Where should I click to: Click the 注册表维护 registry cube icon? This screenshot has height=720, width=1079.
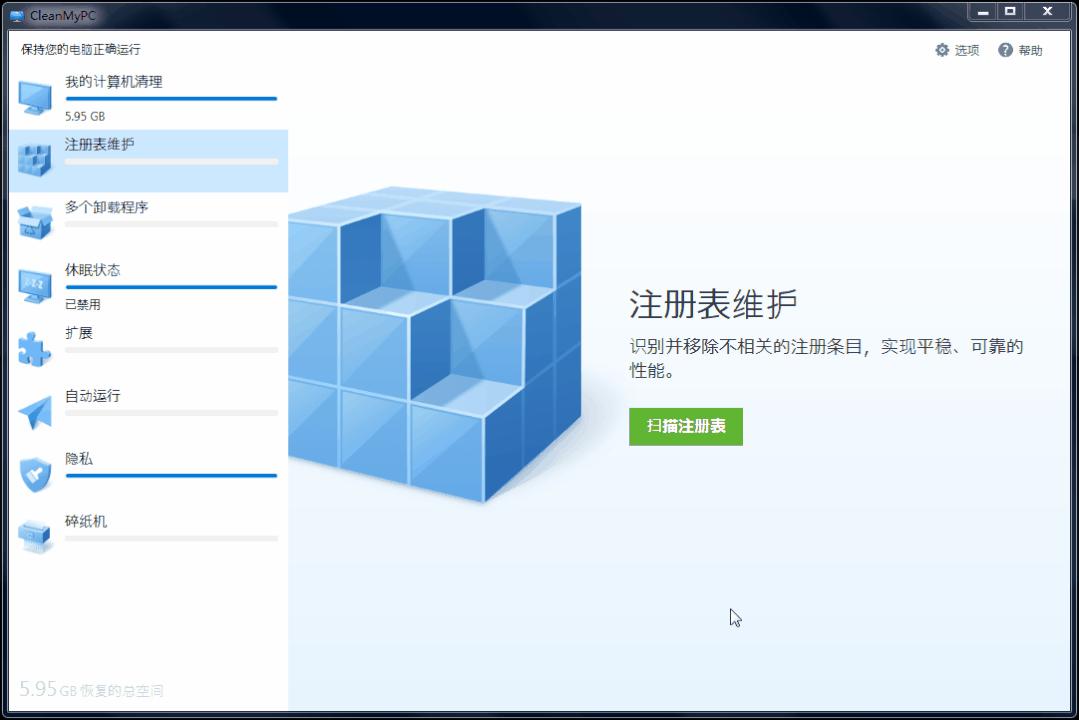point(34,160)
